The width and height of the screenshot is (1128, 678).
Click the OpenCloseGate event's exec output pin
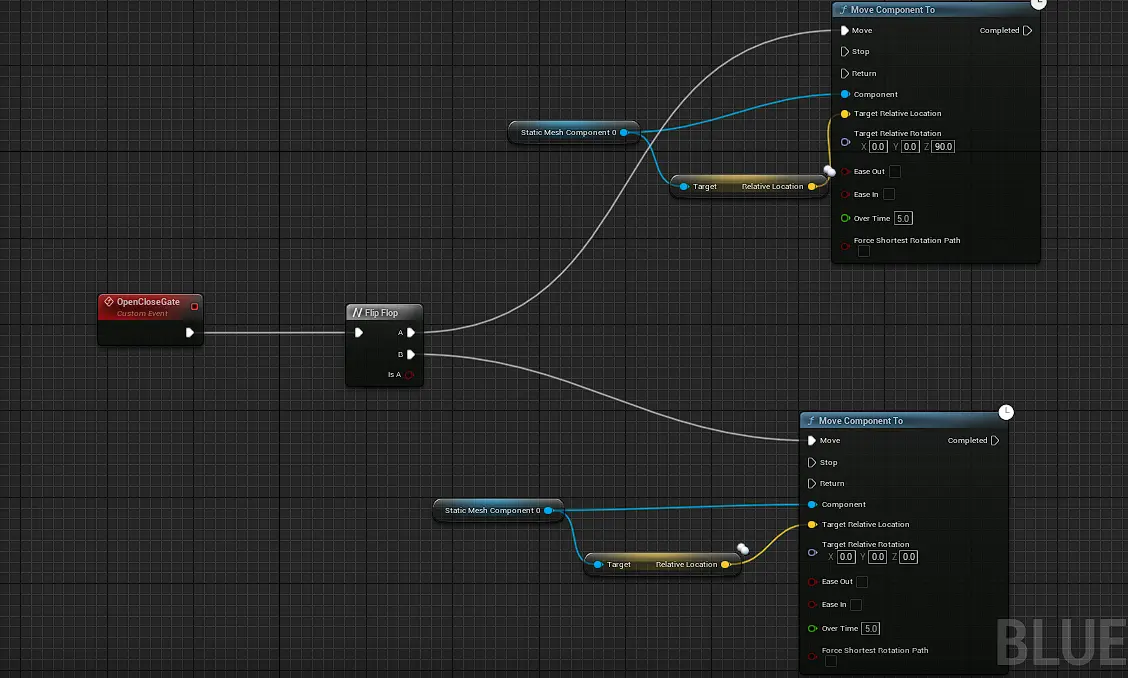(190, 333)
